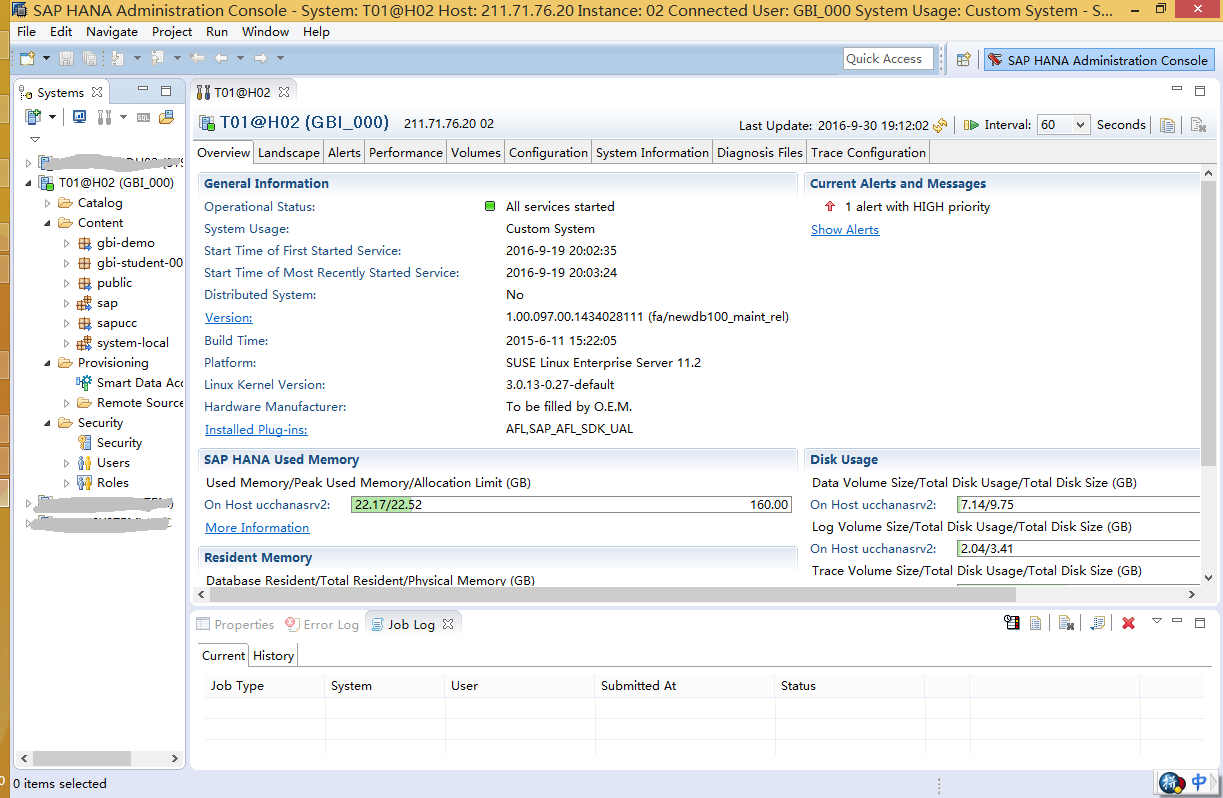Viewport: 1223px width, 798px height.
Task: Click the Find Table folder icon in Systems toolbar
Action: pos(166,117)
